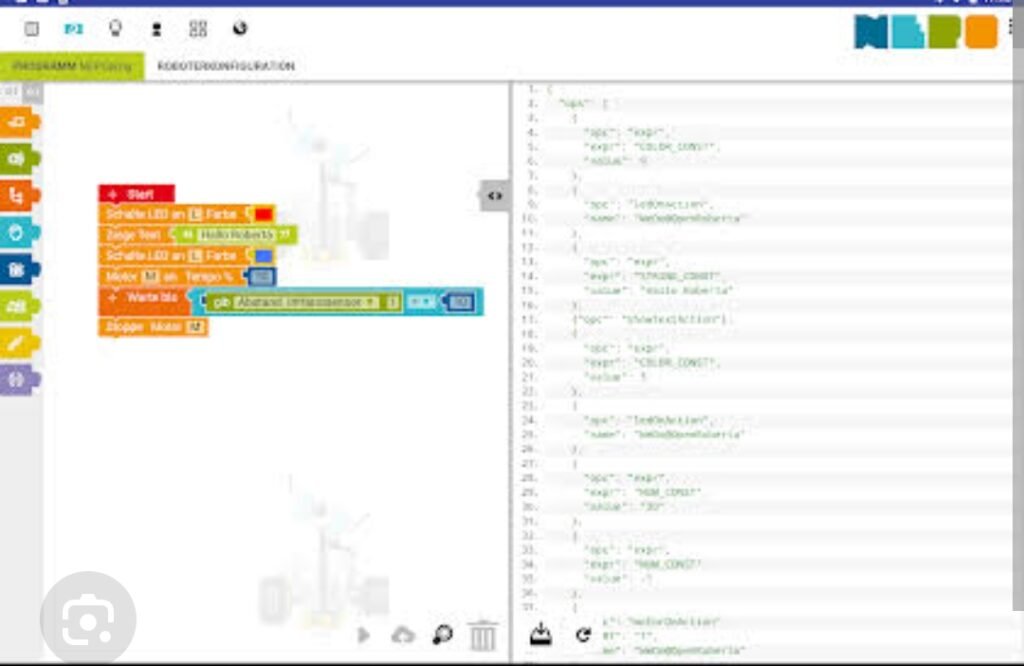
Task: Run the program with the play button
Action: pyautogui.click(x=364, y=635)
